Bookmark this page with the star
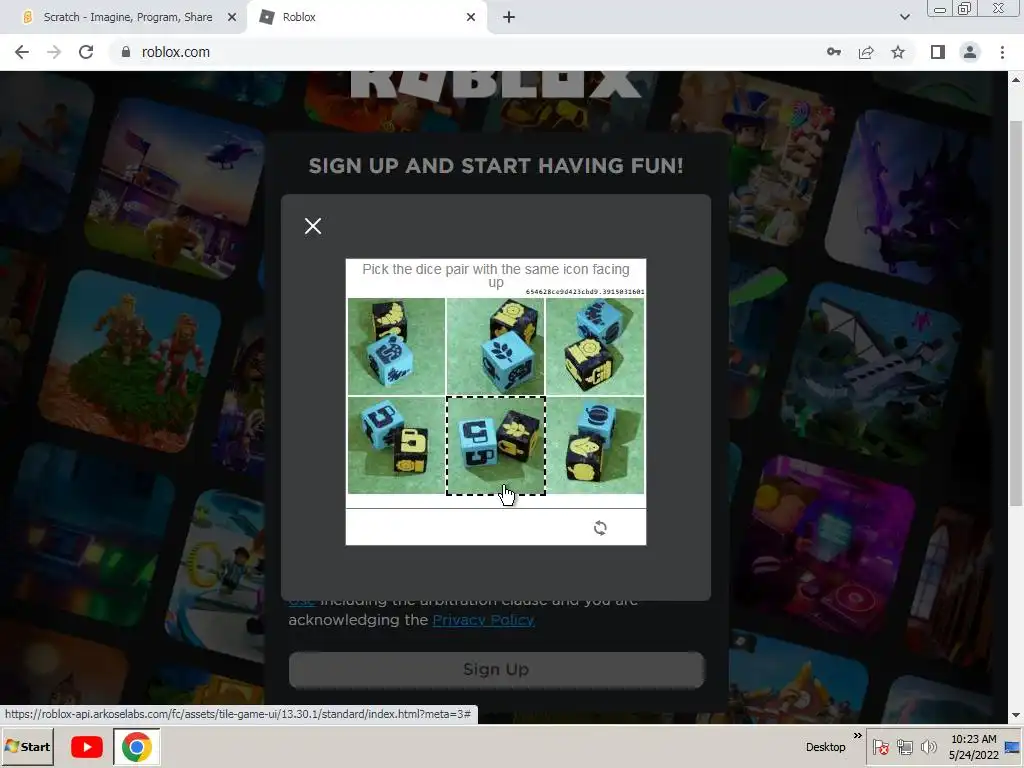This screenshot has width=1024, height=768. point(898,52)
